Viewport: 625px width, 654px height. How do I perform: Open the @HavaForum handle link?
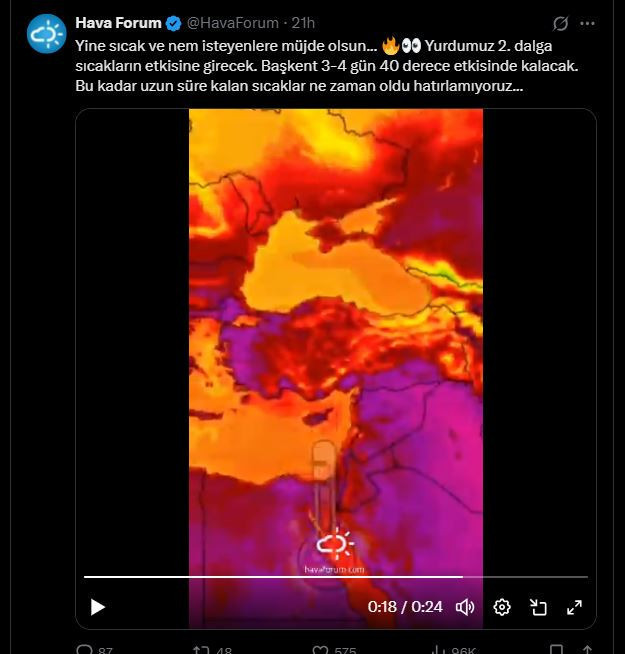pos(232,23)
